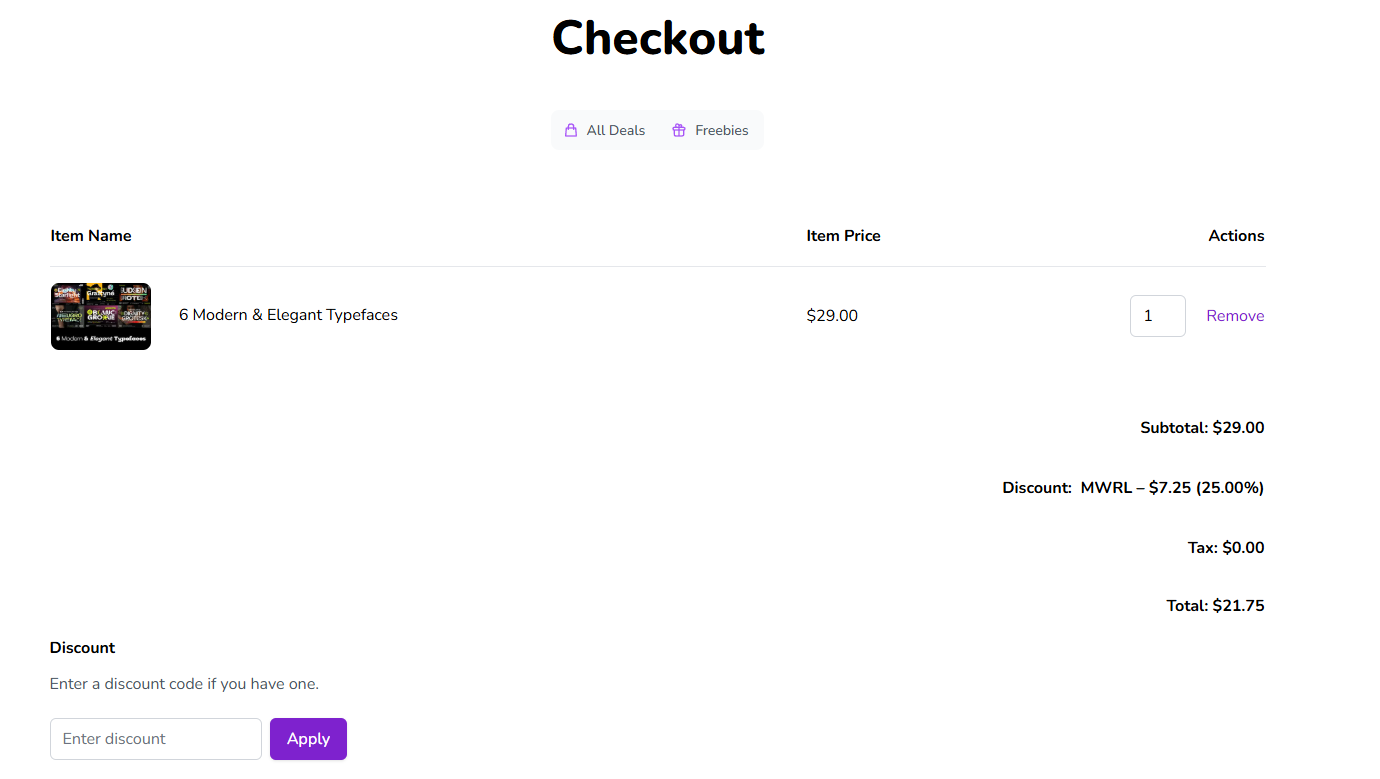Image resolution: width=1380 pixels, height=779 pixels.
Task: Click the quantity field showing 1
Action: (x=1158, y=316)
